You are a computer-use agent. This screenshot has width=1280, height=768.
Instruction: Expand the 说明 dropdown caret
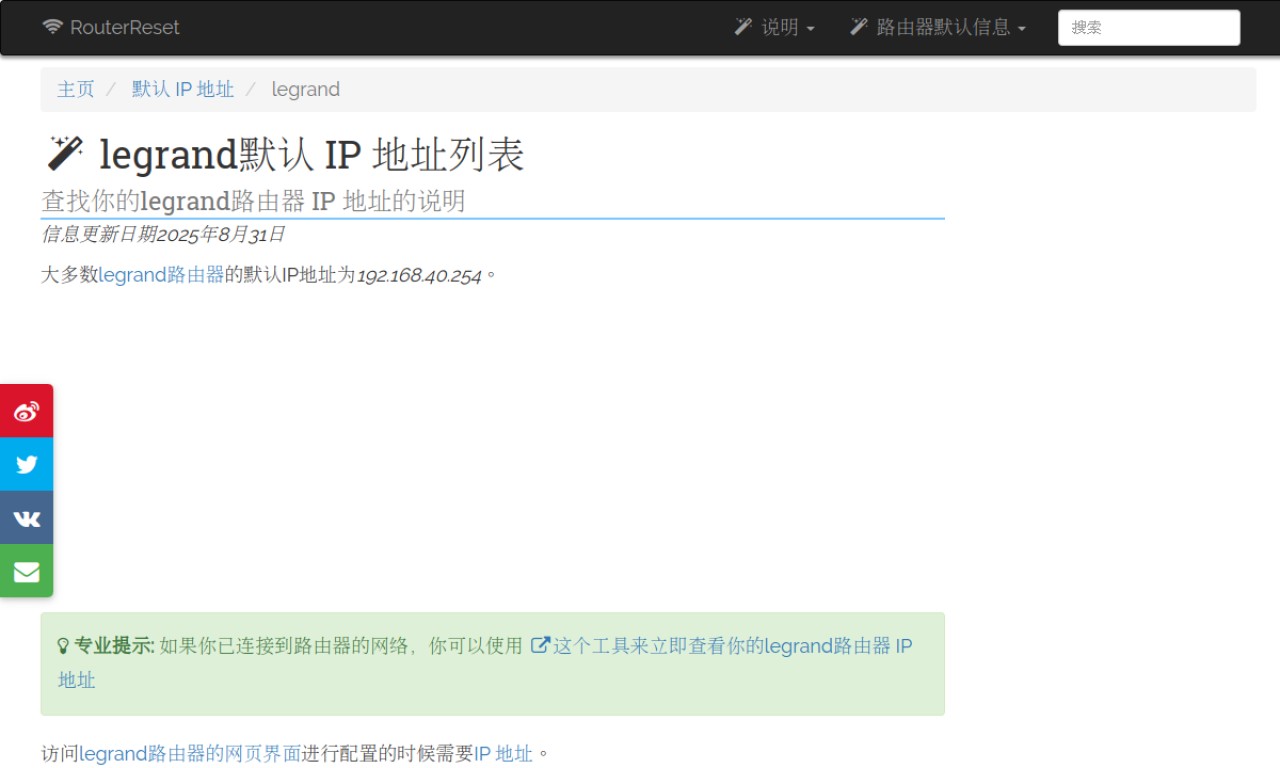[810, 29]
